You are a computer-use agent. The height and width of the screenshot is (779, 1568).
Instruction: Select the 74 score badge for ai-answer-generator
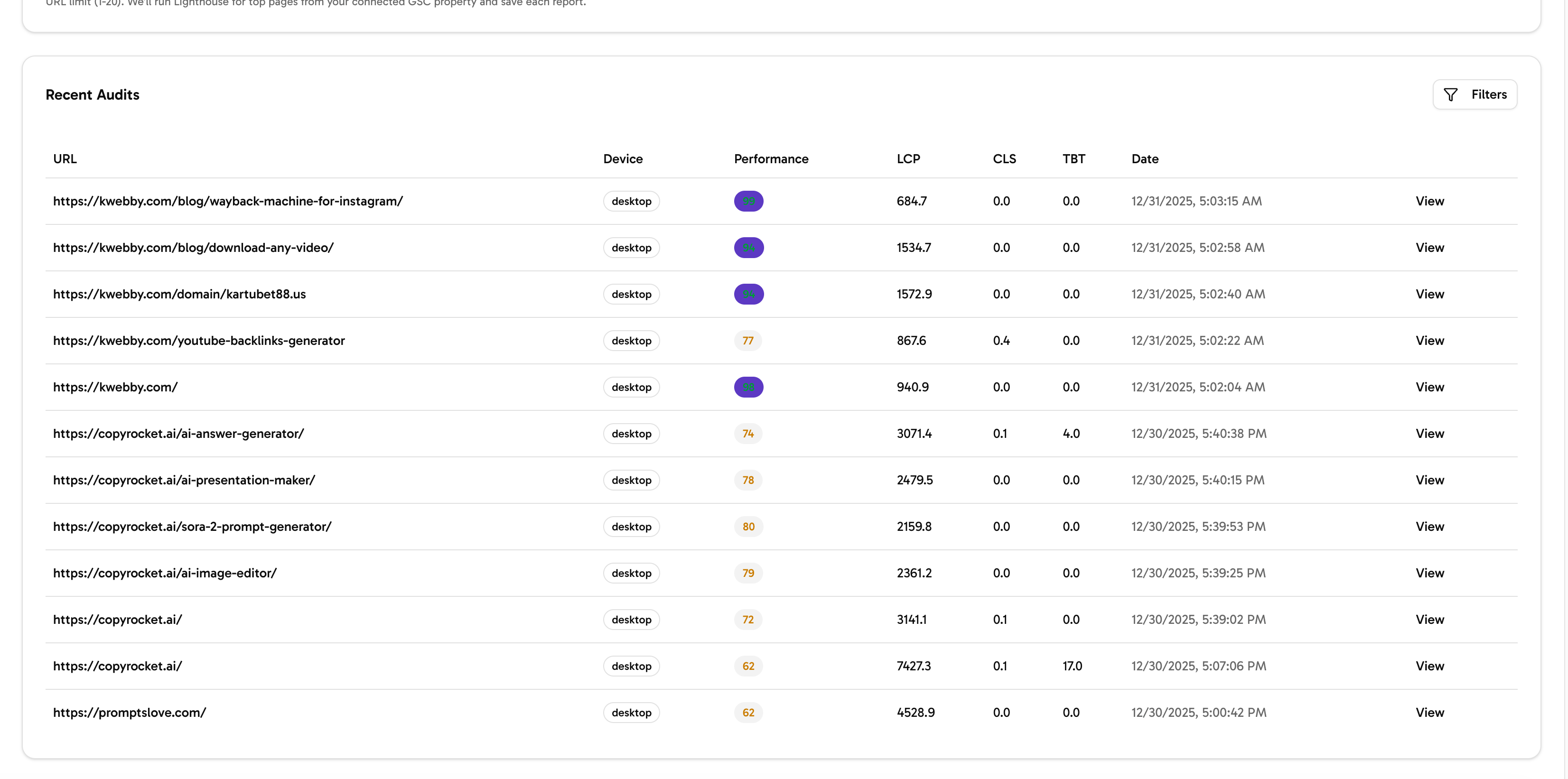(747, 433)
